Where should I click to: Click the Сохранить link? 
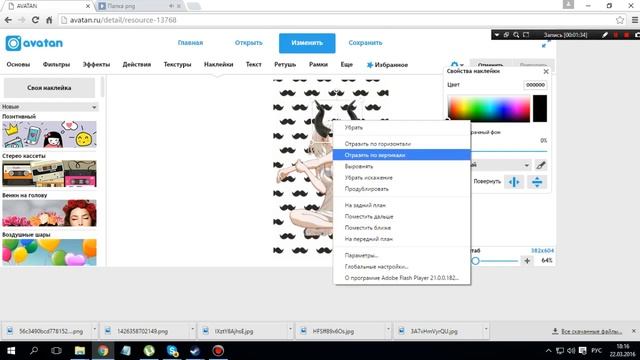point(365,43)
